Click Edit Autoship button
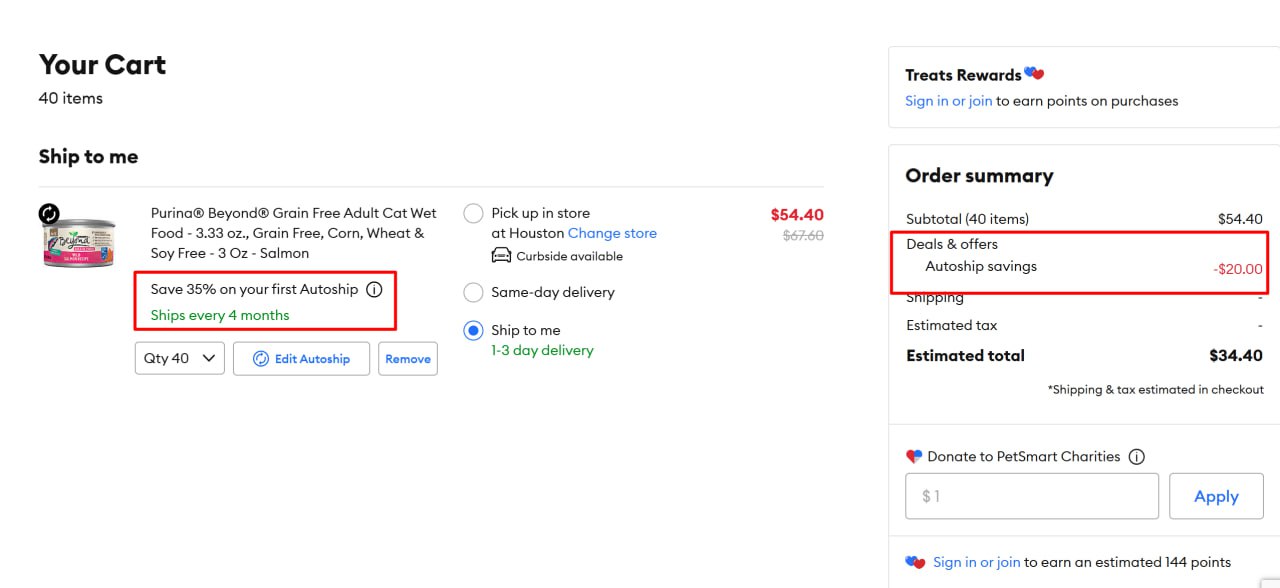1280x588 pixels. click(301, 359)
